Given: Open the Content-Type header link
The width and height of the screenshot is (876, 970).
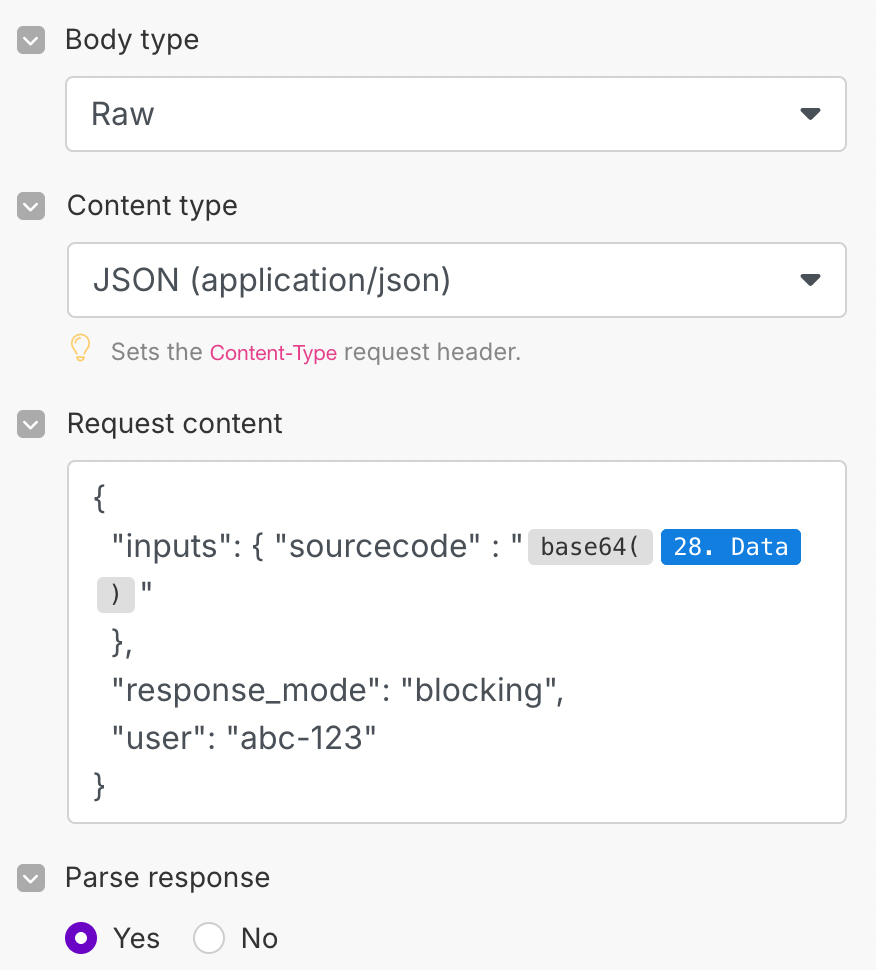Looking at the screenshot, I should (273, 353).
